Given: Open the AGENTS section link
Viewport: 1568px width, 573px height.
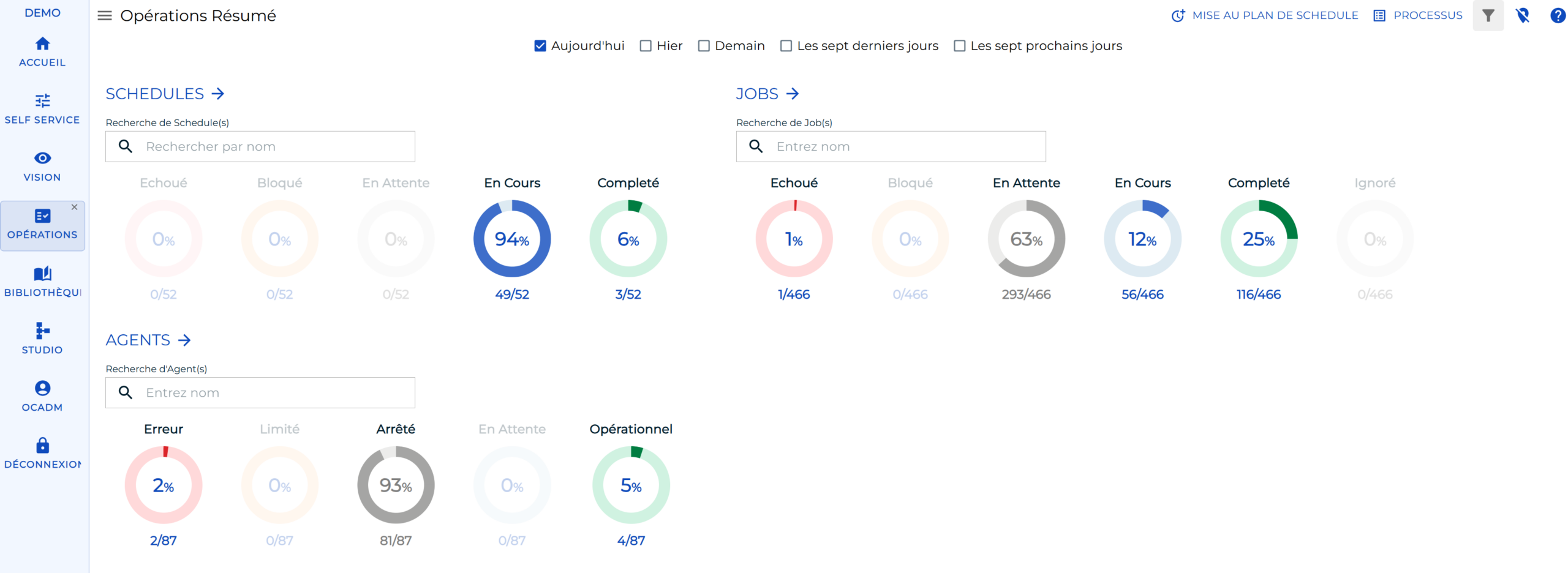Looking at the screenshot, I should point(148,340).
